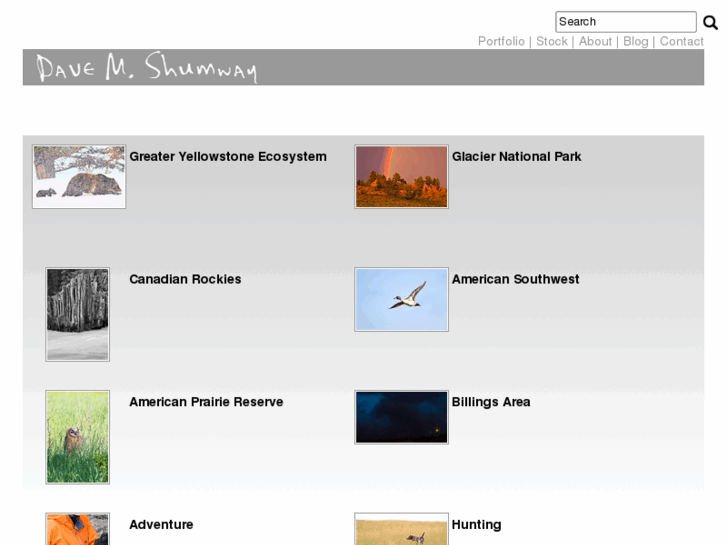Viewport: 727px width, 545px height.
Task: Open the Adventure gallery link
Action: 161,525
